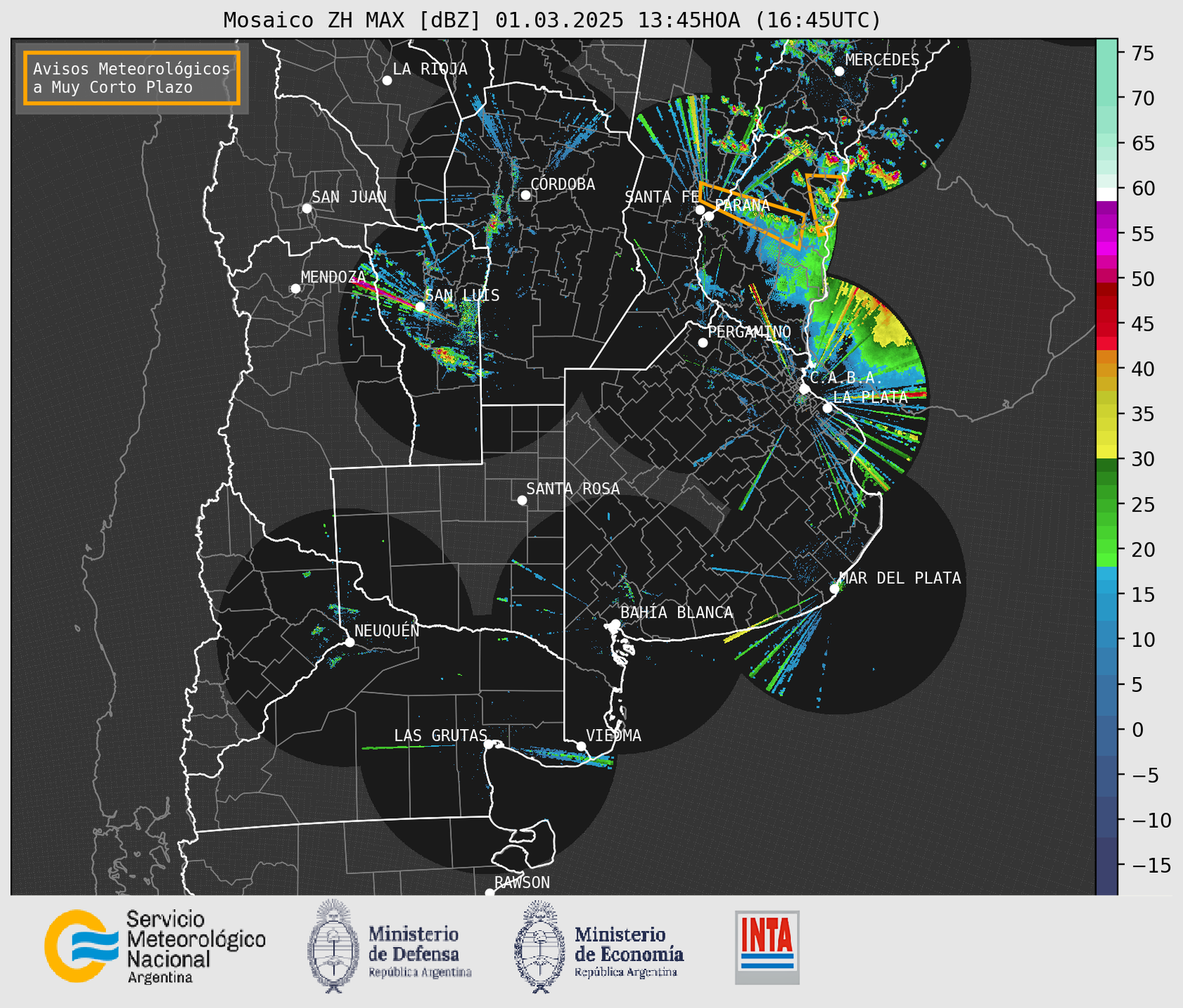
Task: Click the LA RIOJA city marker dot
Action: [387, 81]
